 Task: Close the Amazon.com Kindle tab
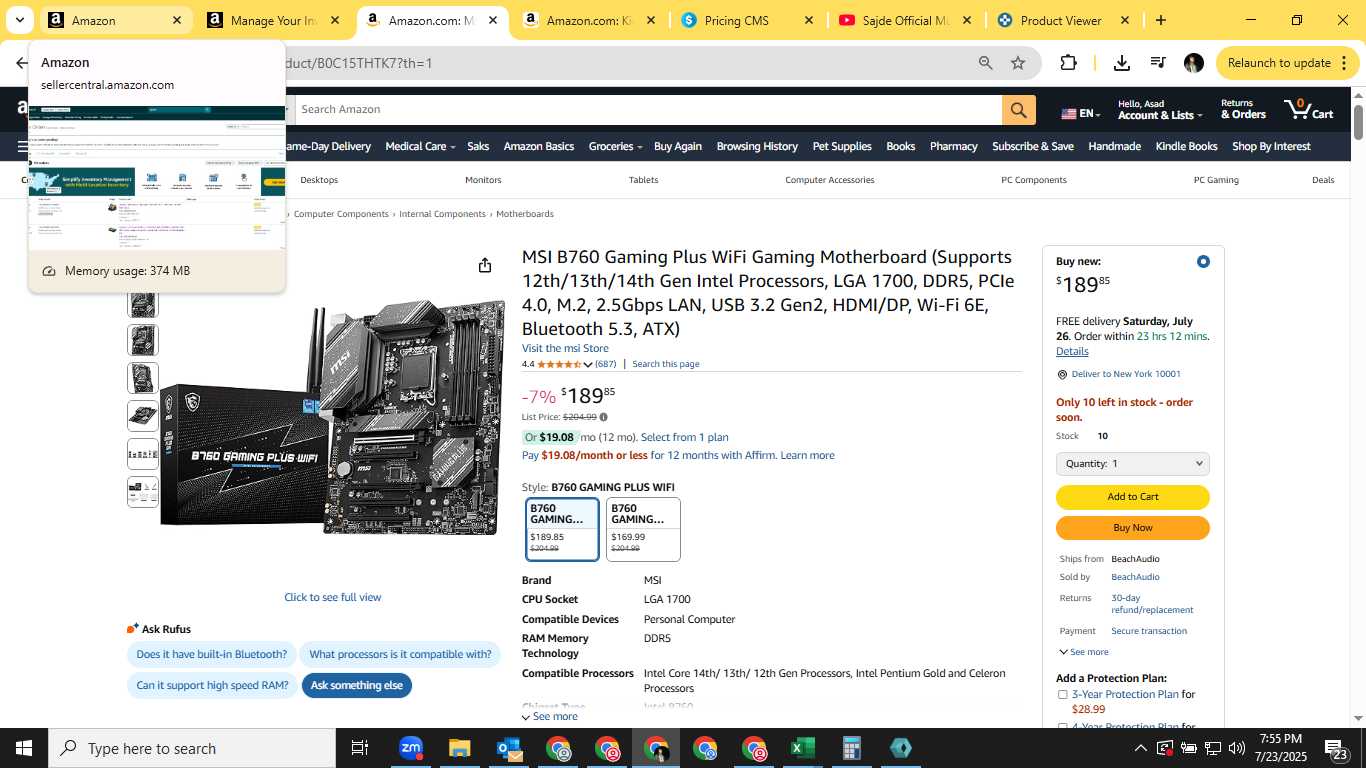pos(650,20)
